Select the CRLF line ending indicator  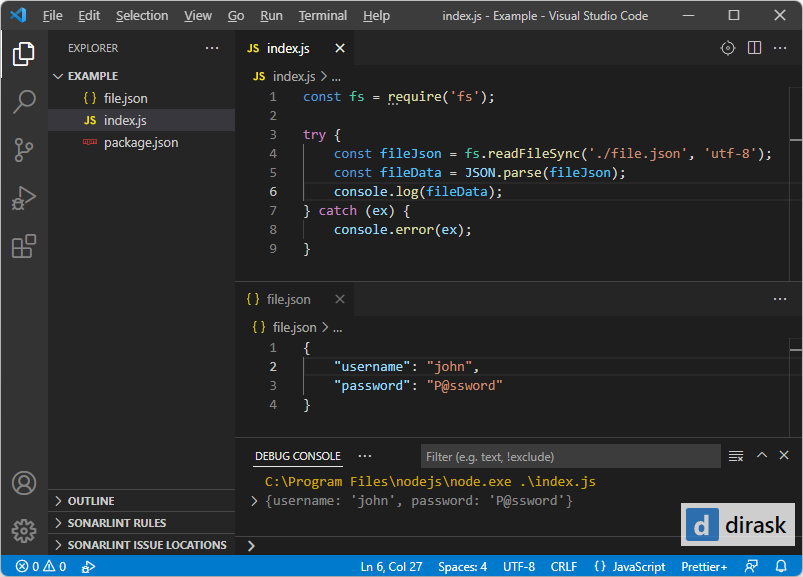click(x=563, y=566)
